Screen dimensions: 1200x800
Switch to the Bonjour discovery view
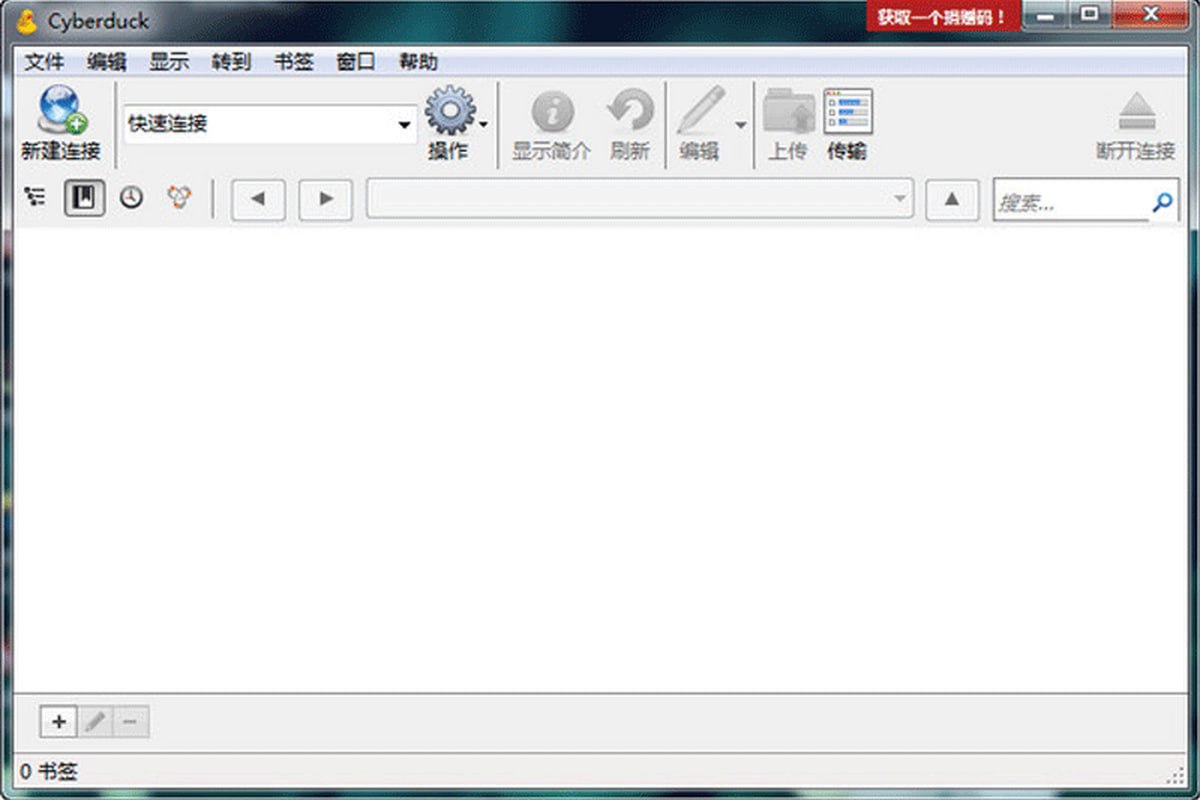tap(178, 197)
